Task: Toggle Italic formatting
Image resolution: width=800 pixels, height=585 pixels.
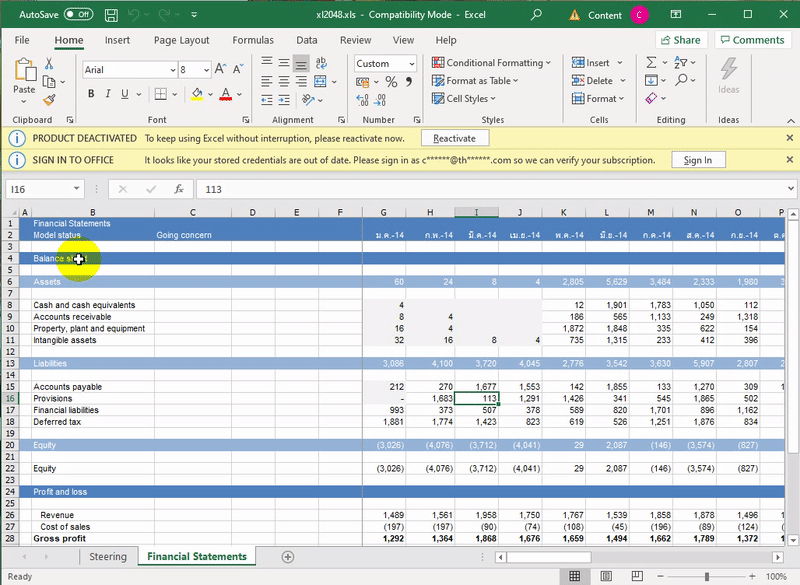Action: (110, 94)
